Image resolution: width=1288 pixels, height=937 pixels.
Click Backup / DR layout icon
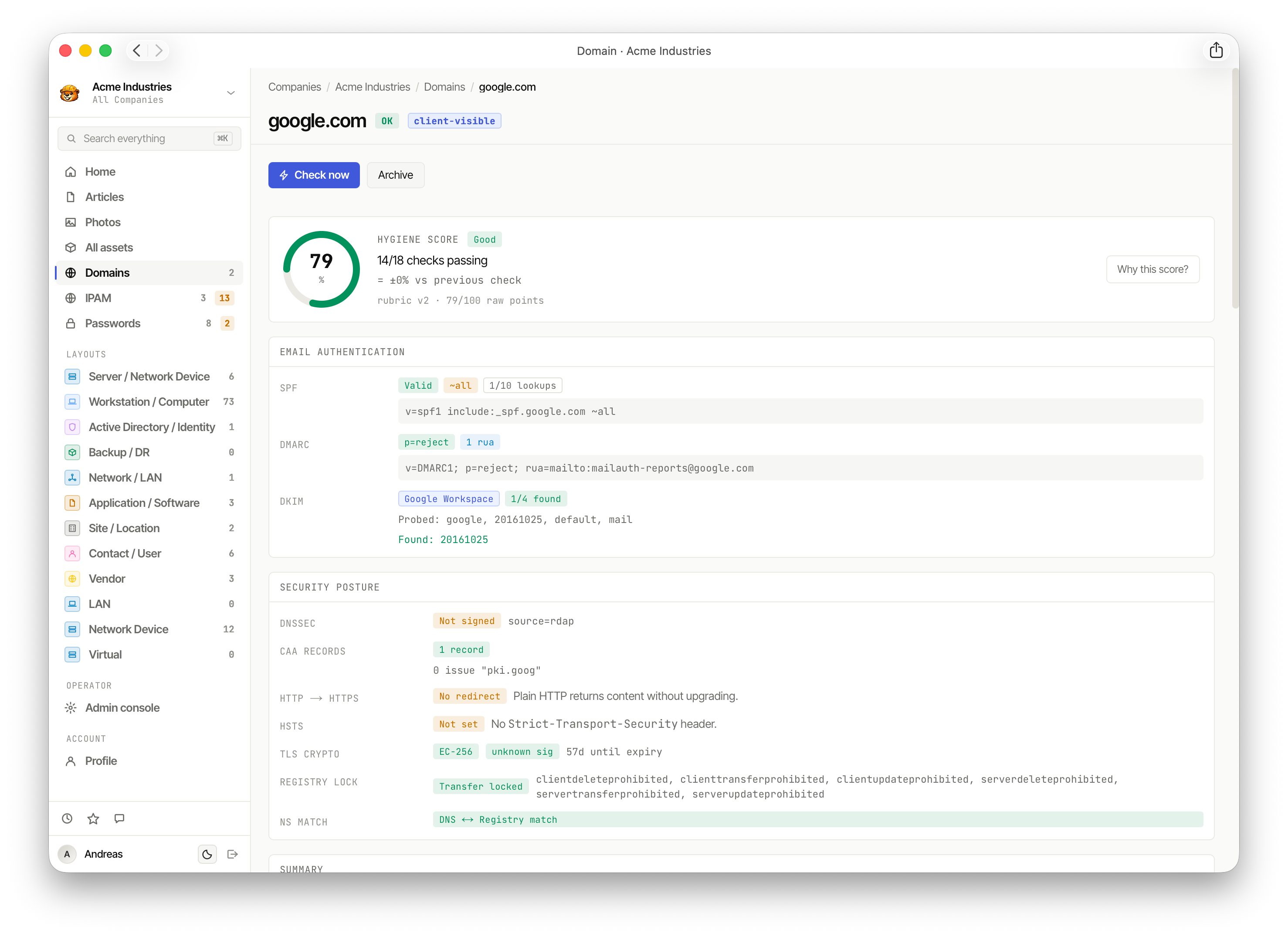(x=72, y=452)
